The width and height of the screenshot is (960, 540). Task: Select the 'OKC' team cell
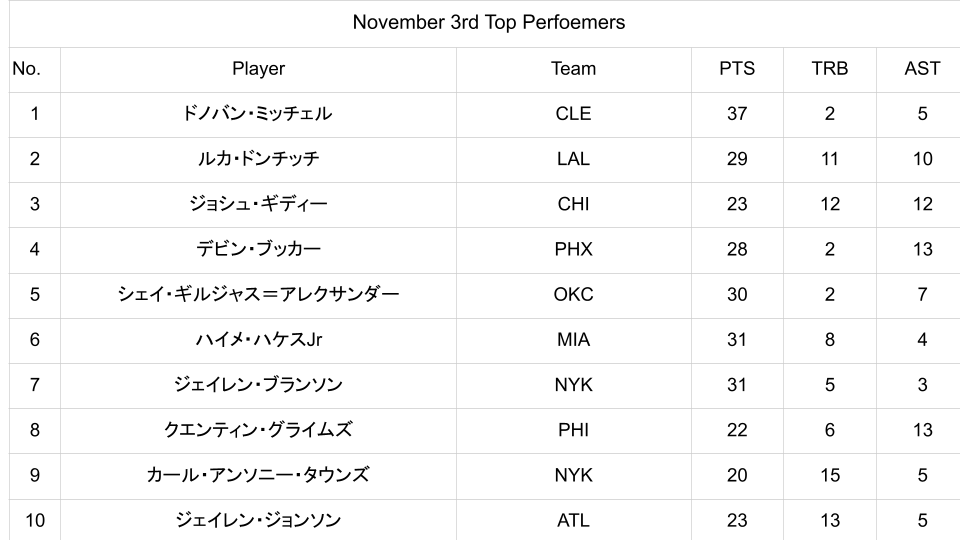573,295
